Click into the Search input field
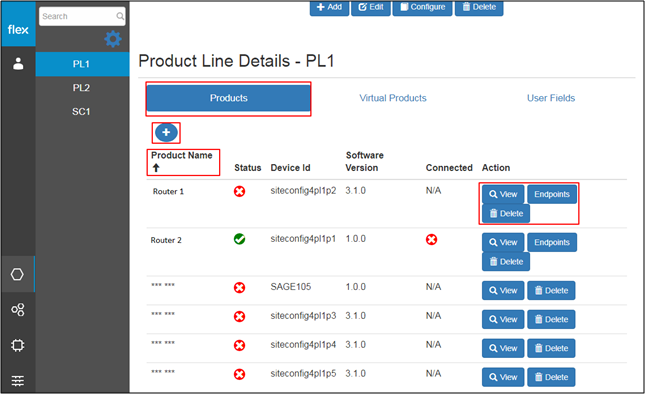Viewport: 645px width, 394px height. click(78, 16)
